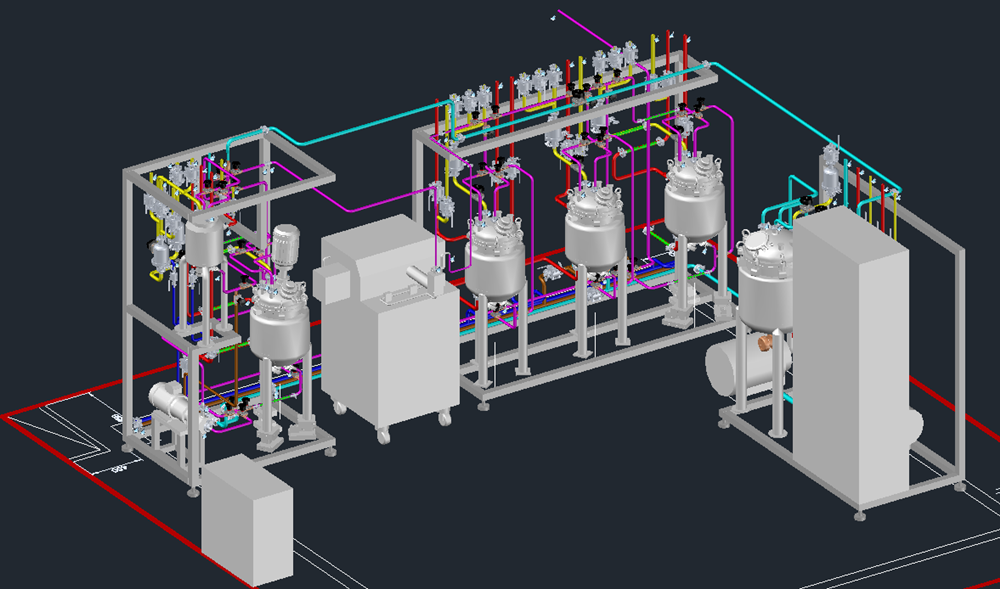Select the small gray box in the foreground
The image size is (1000, 589).
(x=246, y=520)
